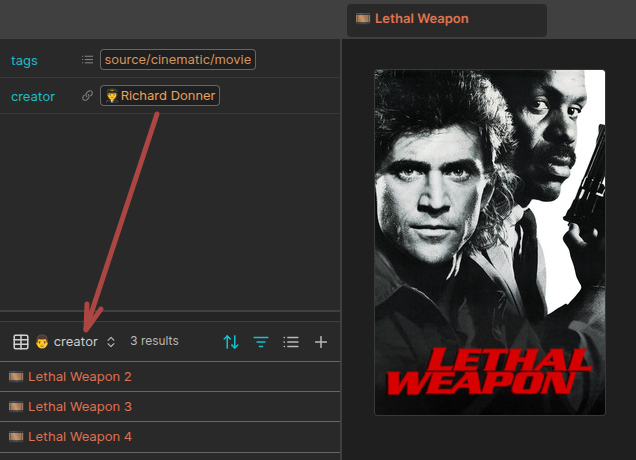636x460 pixels.
Task: Select the creator property name label
Action: (33, 96)
